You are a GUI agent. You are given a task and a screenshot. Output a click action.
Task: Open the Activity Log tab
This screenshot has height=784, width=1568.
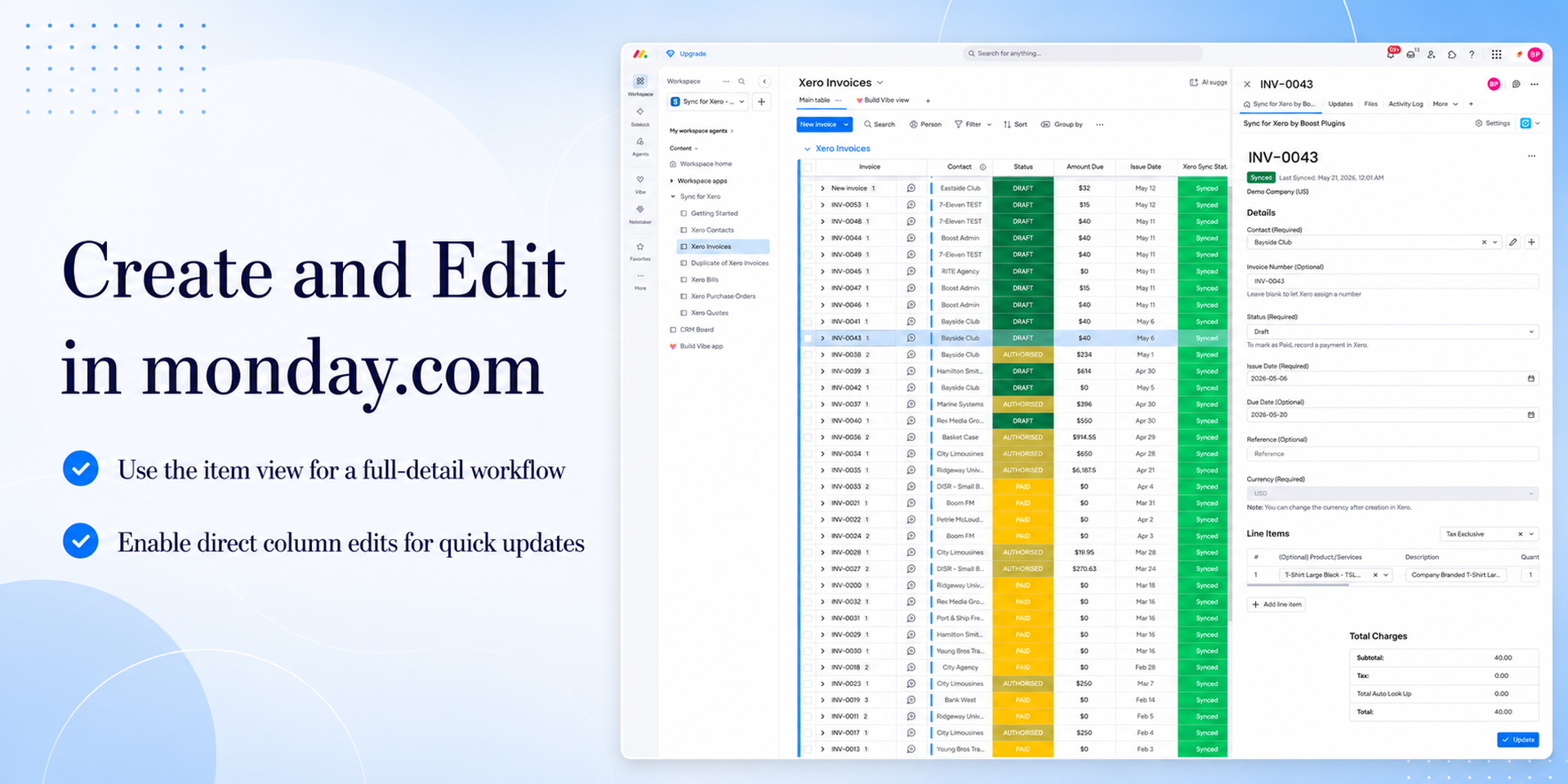pyautogui.click(x=1405, y=105)
